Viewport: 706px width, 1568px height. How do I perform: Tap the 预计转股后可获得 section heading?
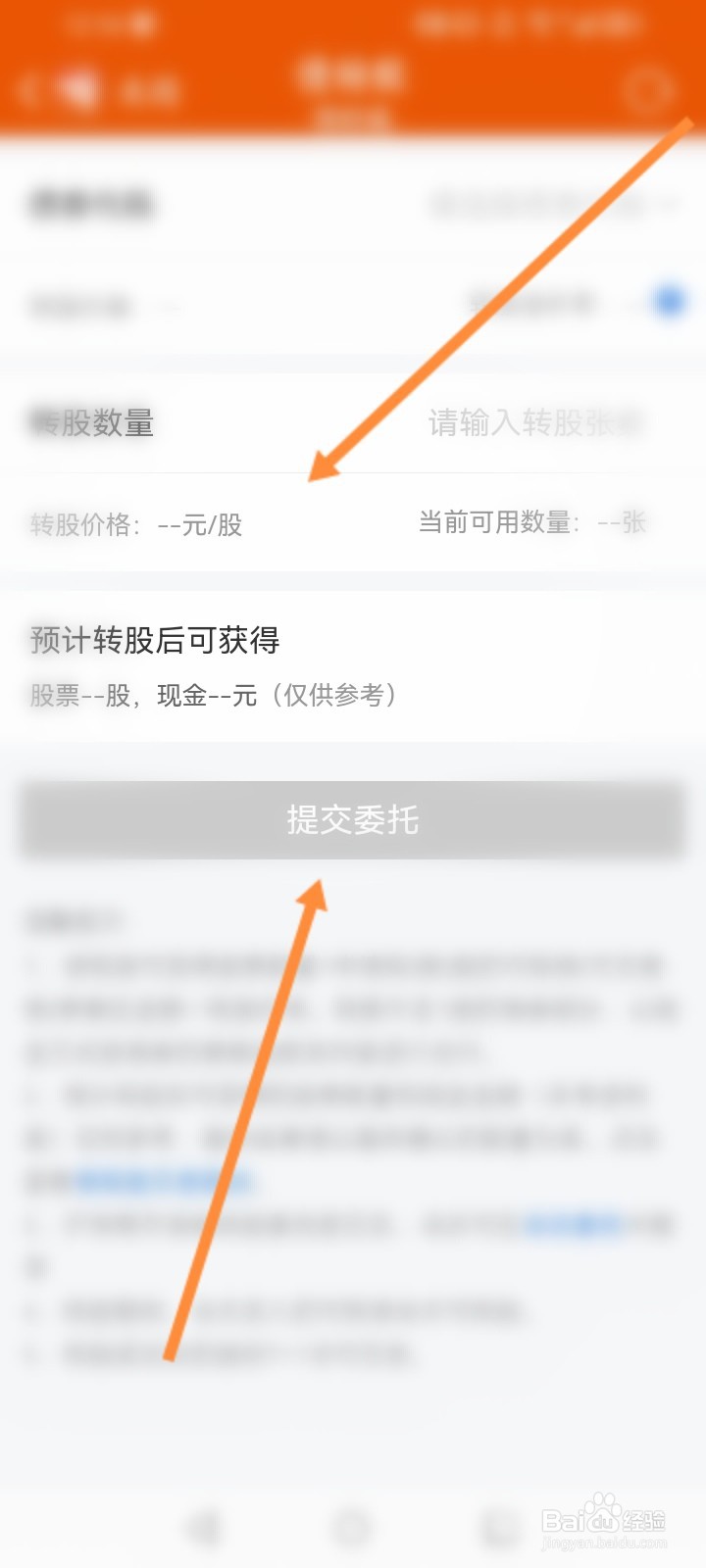[x=155, y=641]
